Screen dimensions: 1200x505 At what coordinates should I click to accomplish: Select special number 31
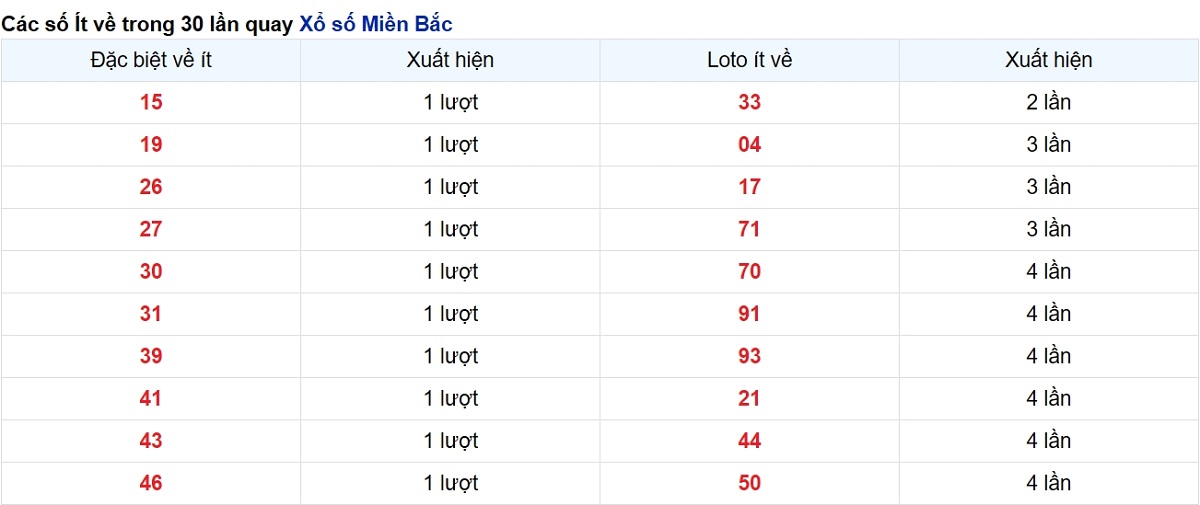tap(151, 314)
